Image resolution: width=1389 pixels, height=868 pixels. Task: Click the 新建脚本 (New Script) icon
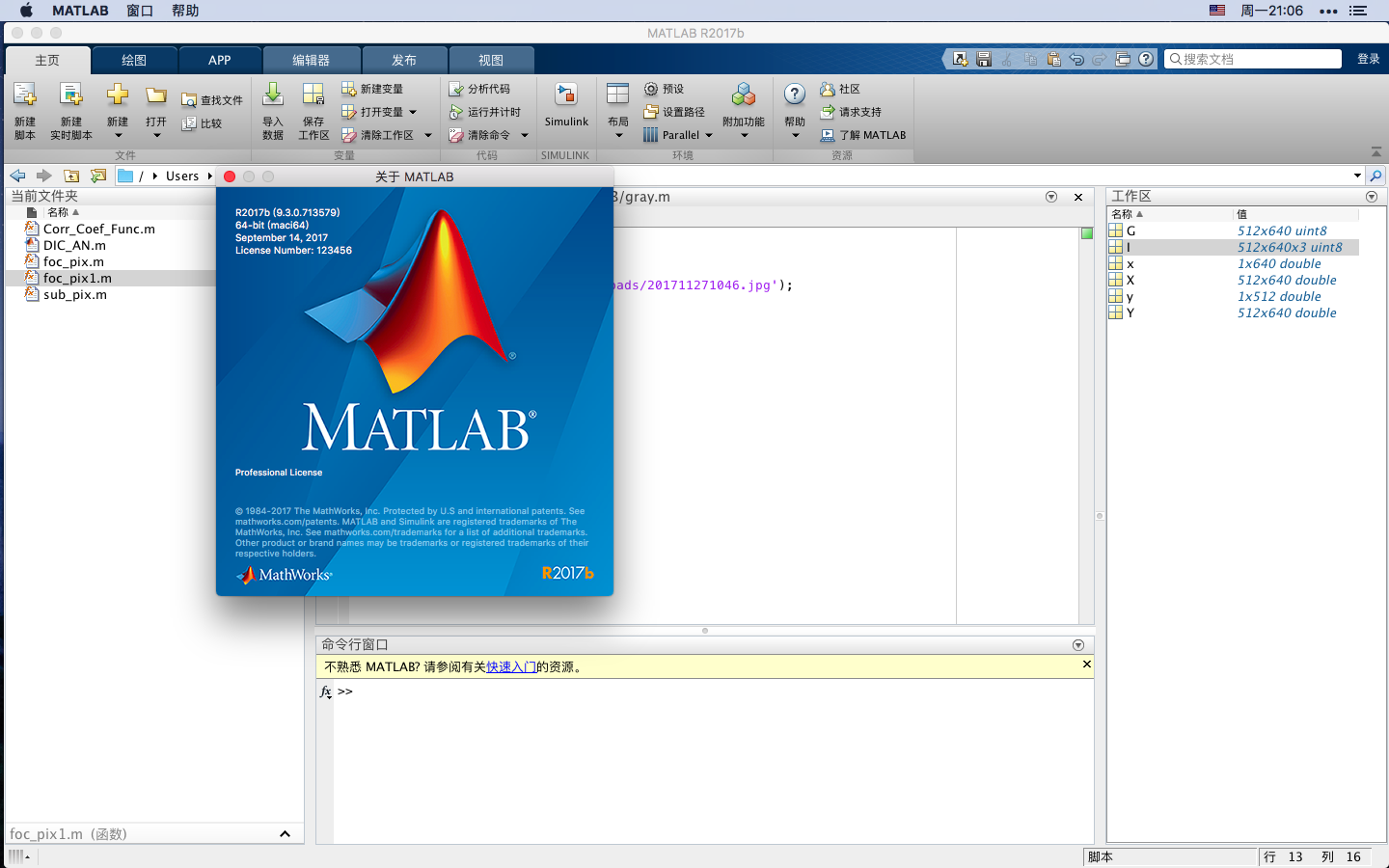click(25, 95)
